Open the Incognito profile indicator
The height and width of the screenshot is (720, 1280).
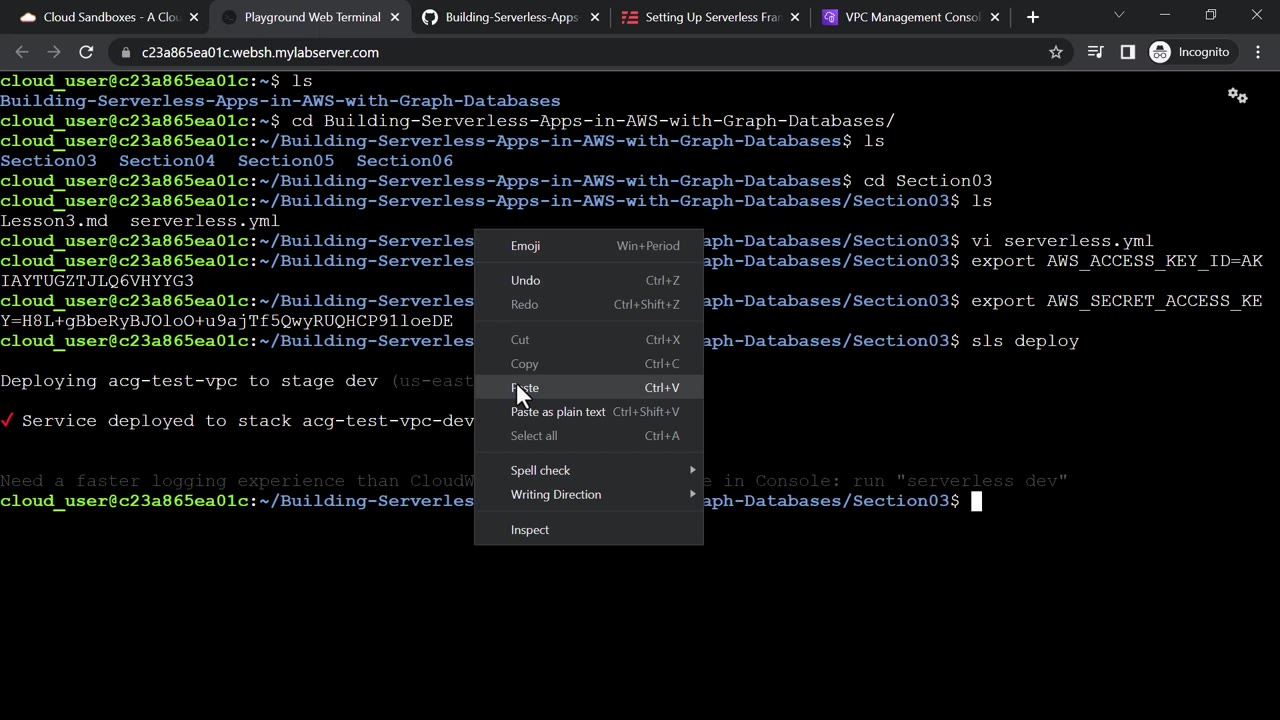click(x=1190, y=52)
